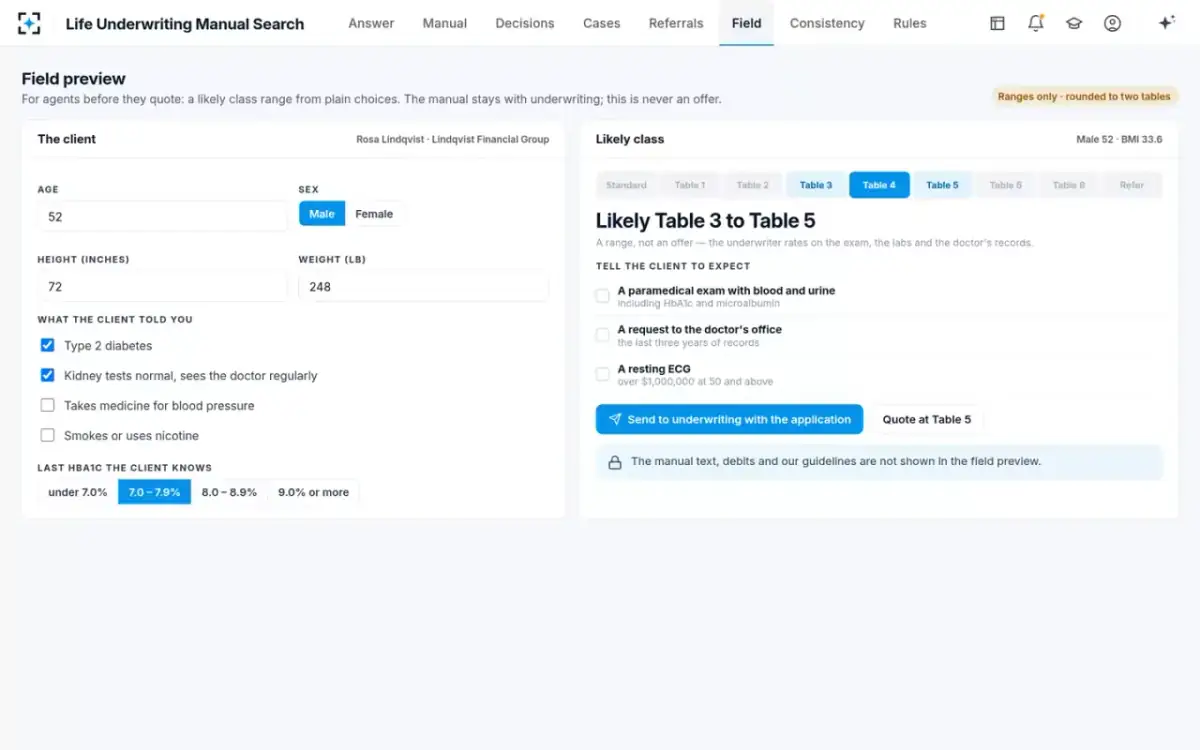Check the paramedical exam item

click(602, 296)
